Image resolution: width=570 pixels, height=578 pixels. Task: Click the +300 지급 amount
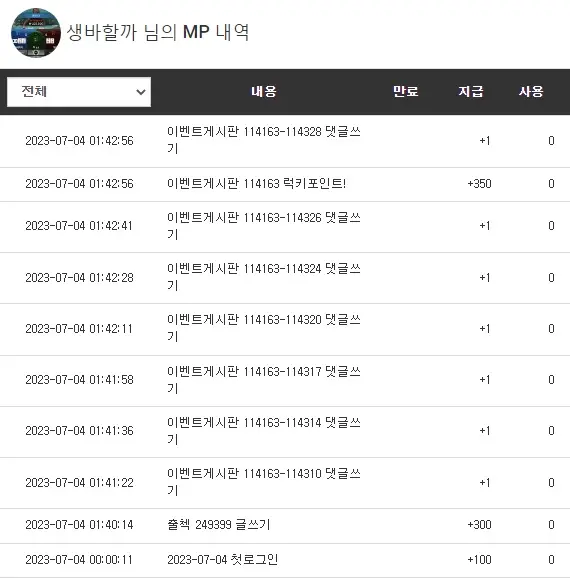(x=479, y=525)
